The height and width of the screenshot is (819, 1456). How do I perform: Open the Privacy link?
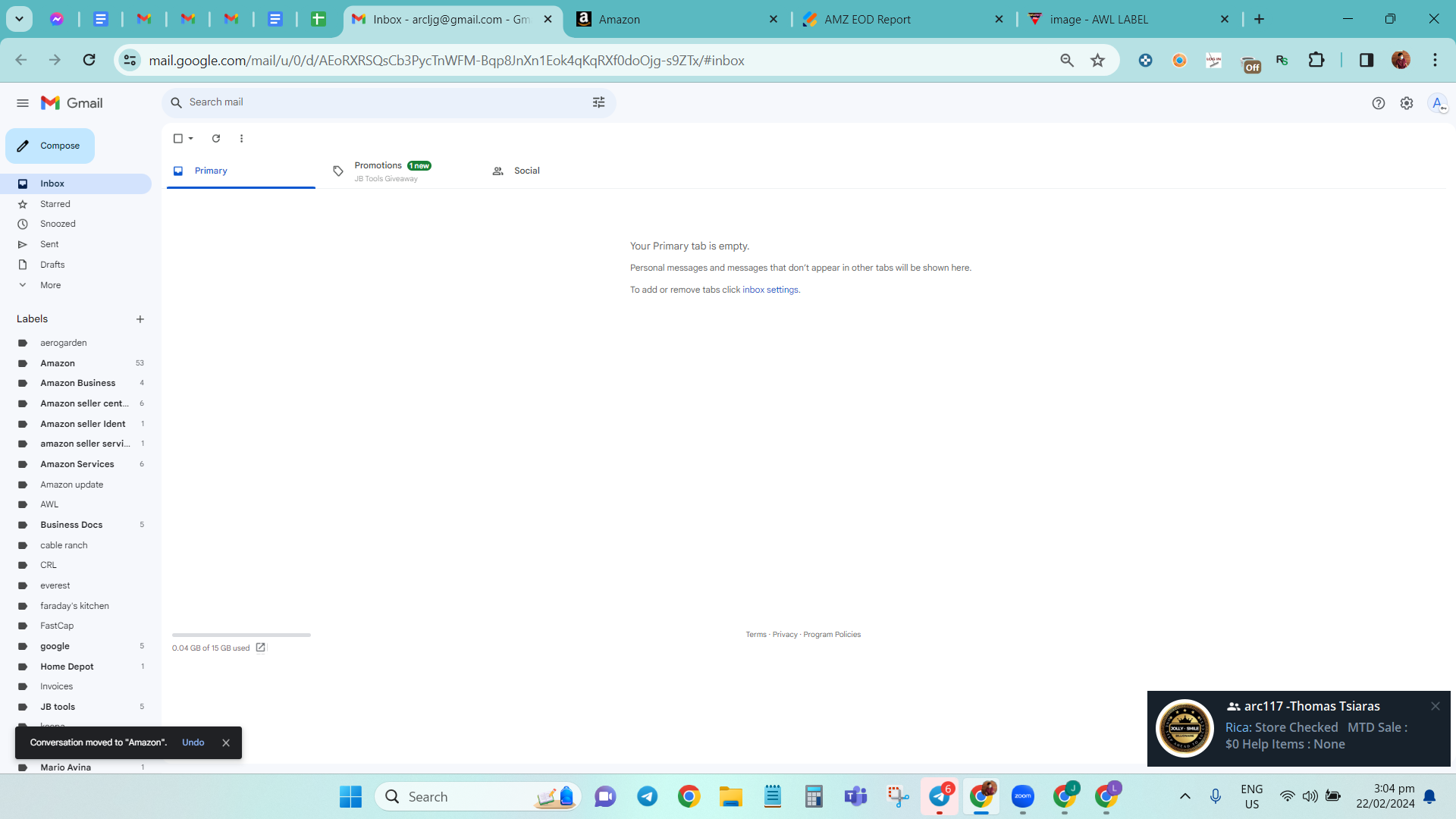pos(785,635)
